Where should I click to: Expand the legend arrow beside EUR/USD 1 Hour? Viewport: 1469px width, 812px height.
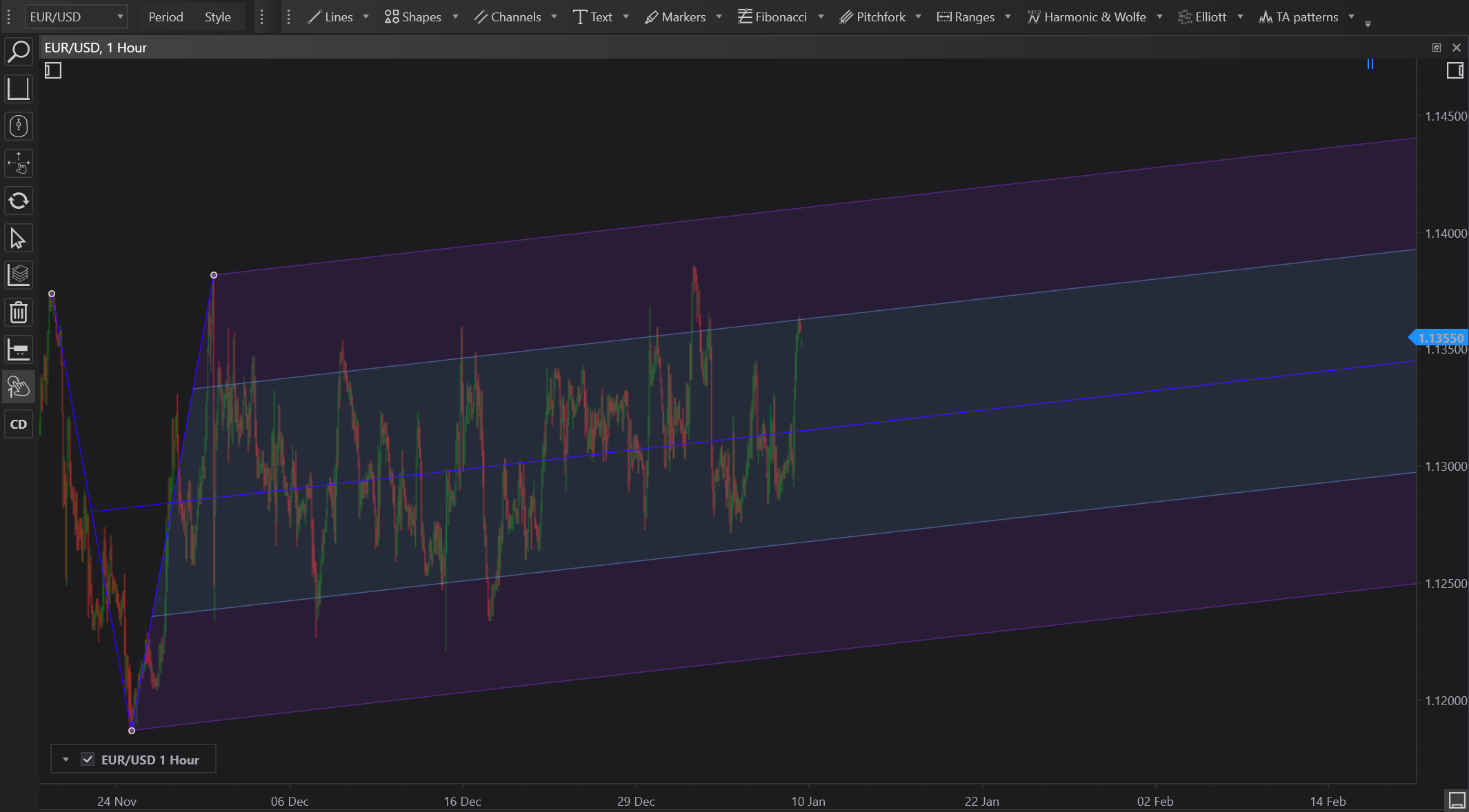pyautogui.click(x=66, y=760)
